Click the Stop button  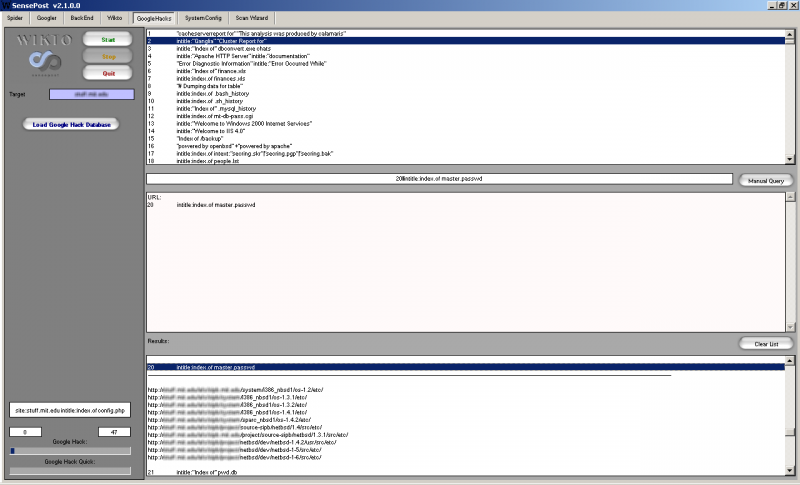coord(108,56)
